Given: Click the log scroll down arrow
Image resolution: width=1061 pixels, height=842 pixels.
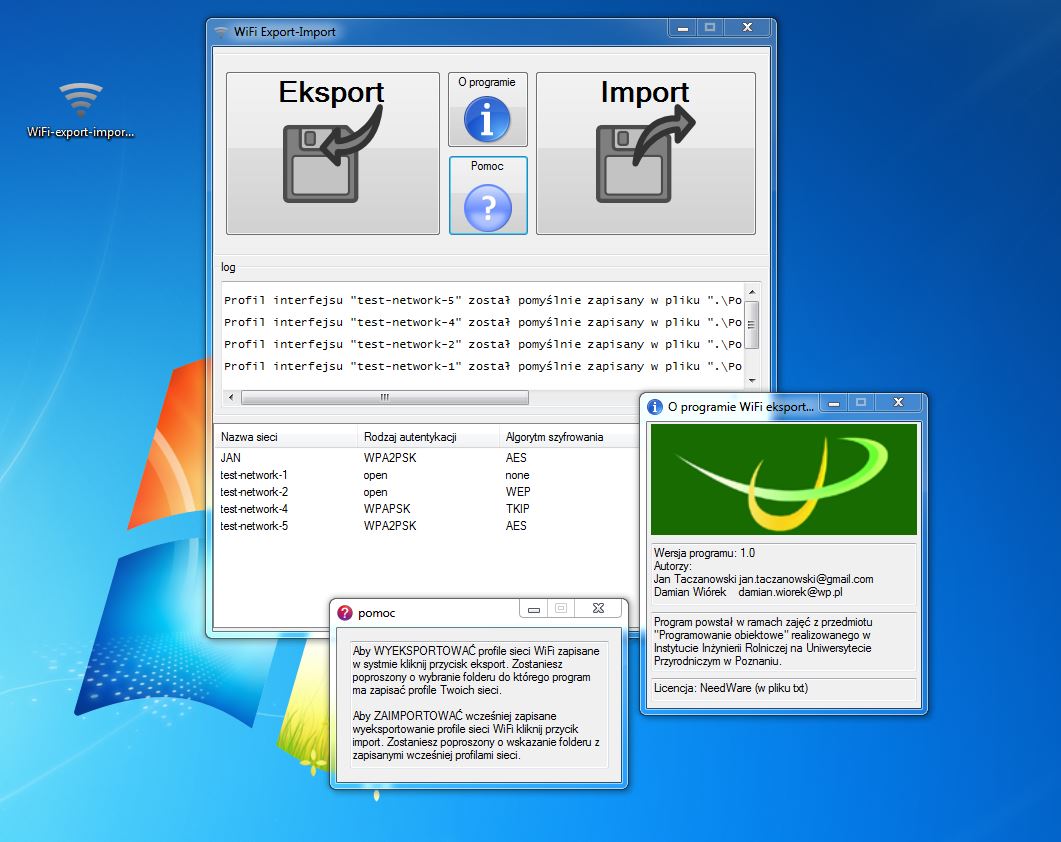Looking at the screenshot, I should pyautogui.click(x=752, y=381).
